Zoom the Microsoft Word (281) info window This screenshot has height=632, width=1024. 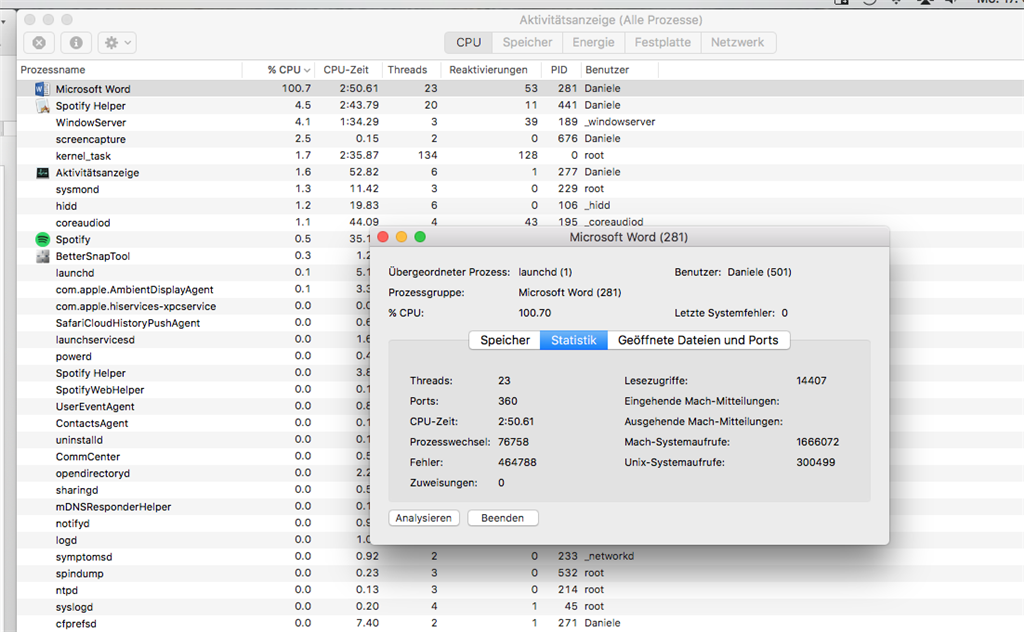click(x=420, y=237)
